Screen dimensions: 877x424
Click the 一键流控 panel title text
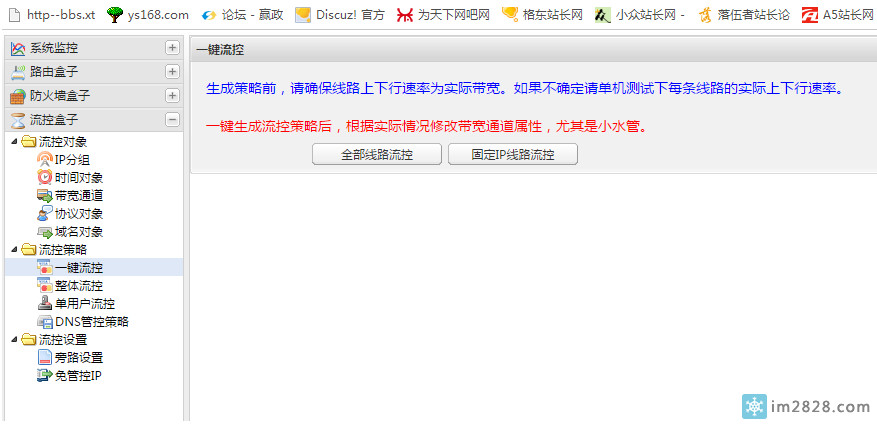point(220,50)
